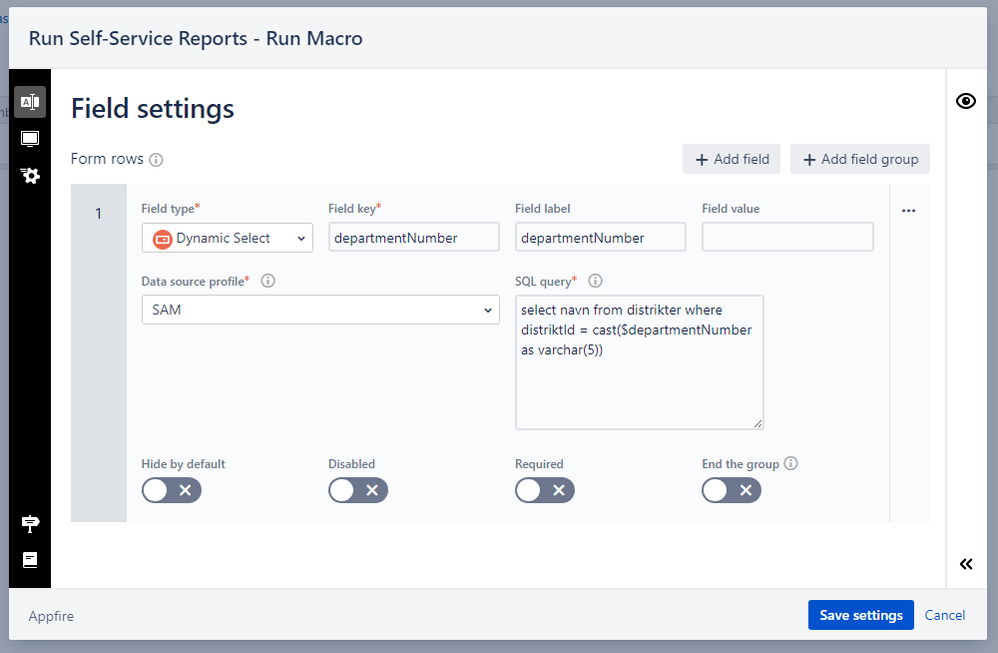Toggle the End the group switch
998x653 pixels.
(731, 490)
